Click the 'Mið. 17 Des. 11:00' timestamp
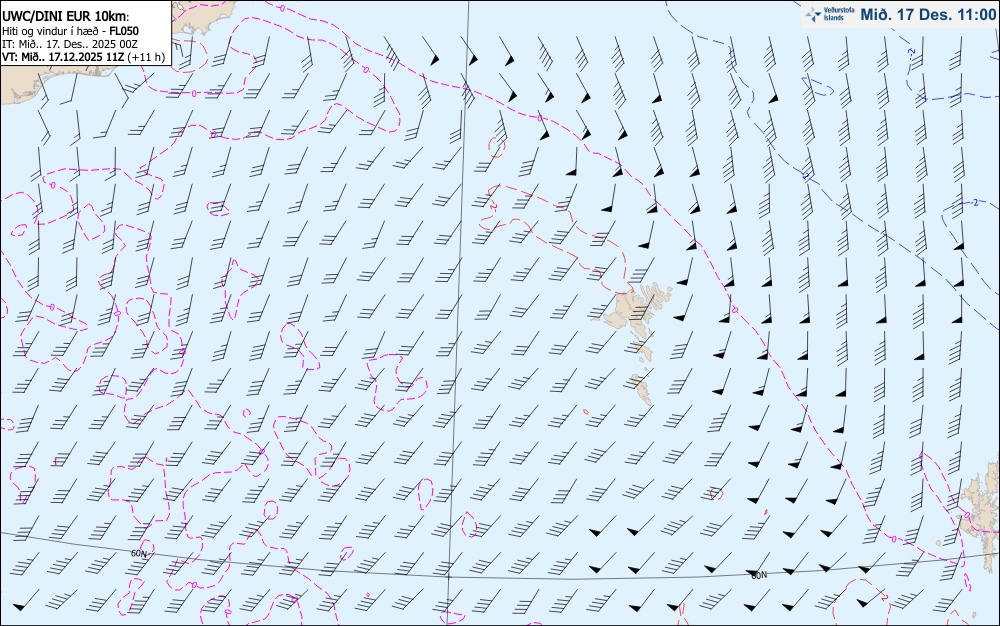 click(928, 14)
